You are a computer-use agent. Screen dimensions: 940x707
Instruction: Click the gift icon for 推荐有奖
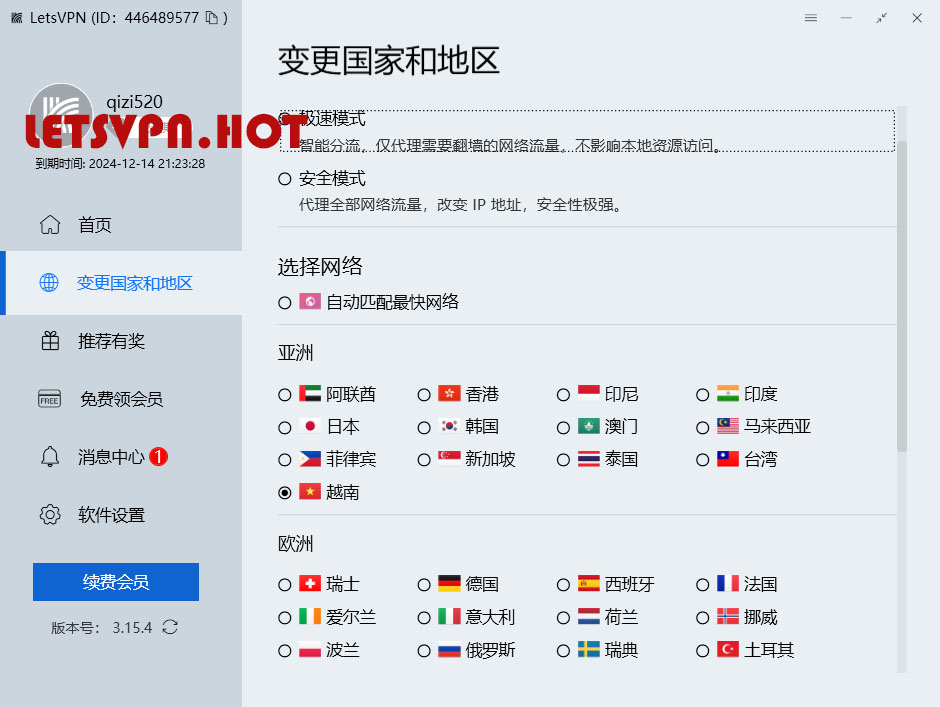click(50, 341)
